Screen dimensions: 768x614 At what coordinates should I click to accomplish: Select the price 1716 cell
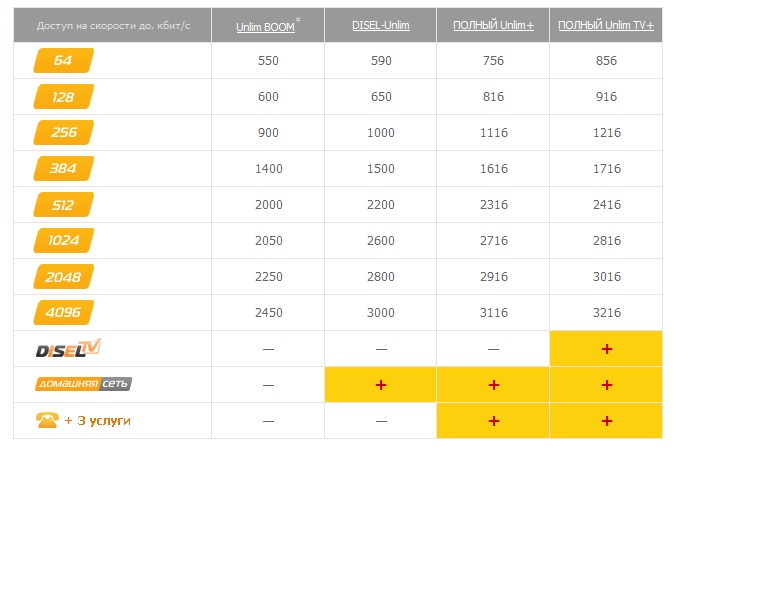[607, 168]
